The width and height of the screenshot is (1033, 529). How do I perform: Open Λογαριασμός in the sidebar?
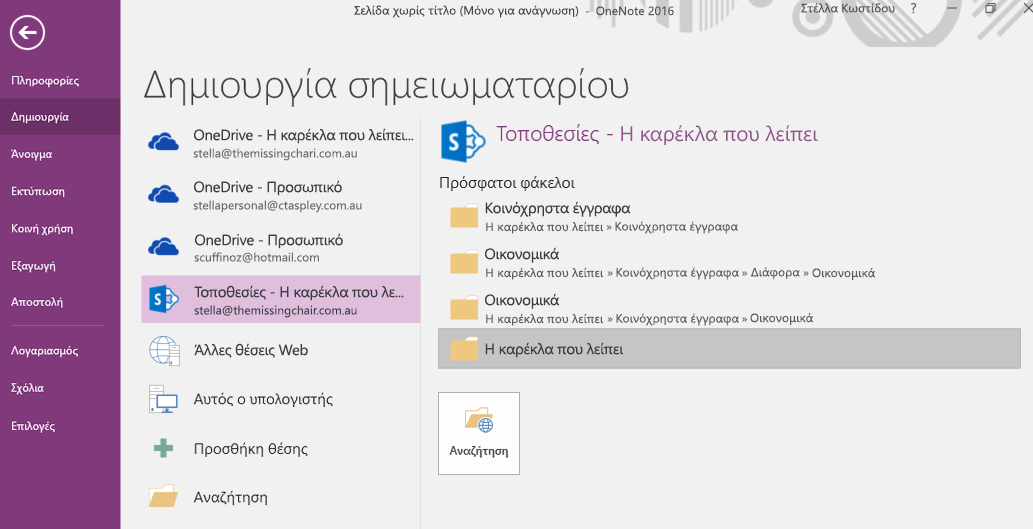pos(44,351)
